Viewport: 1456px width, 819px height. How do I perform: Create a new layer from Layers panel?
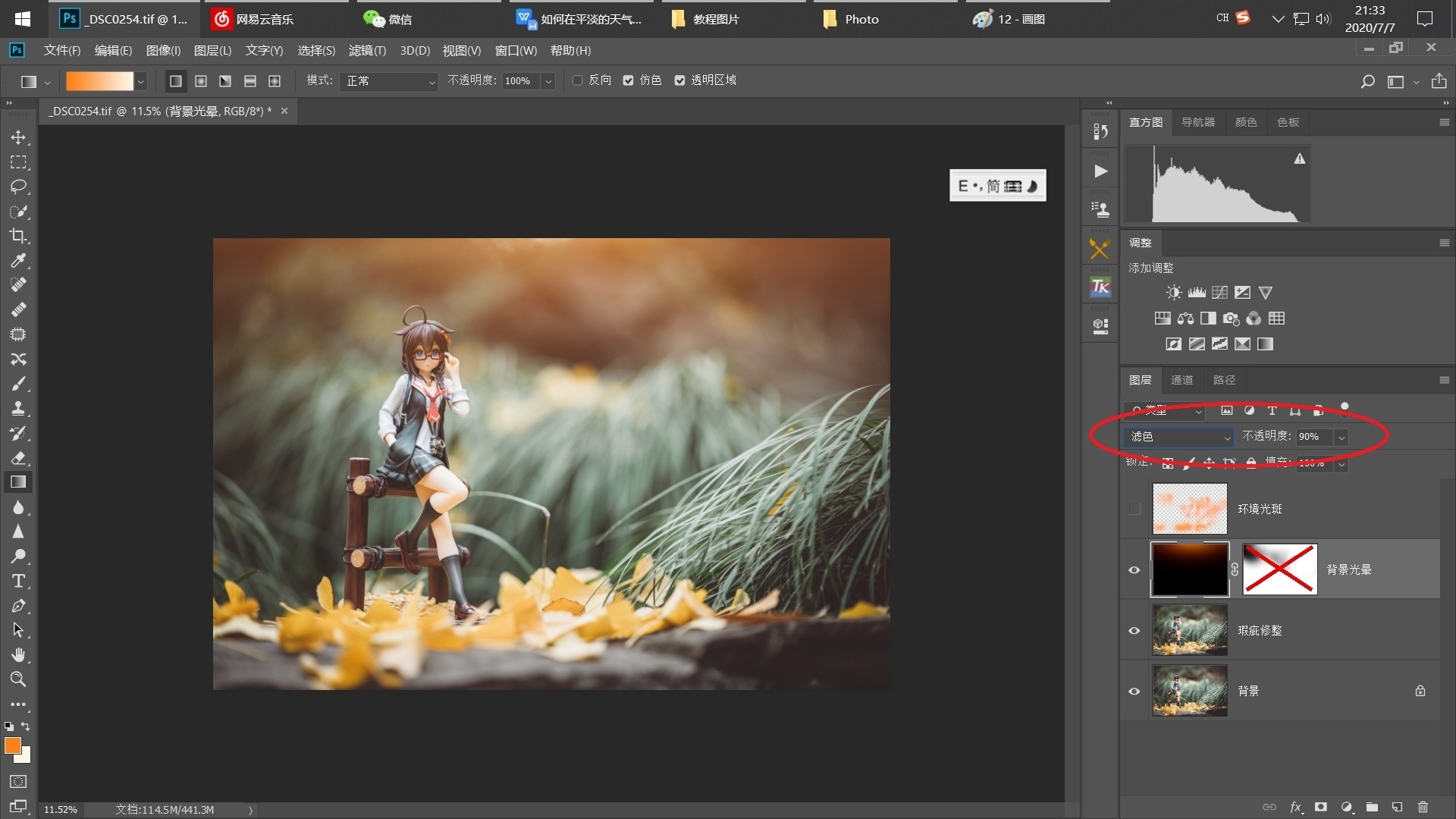pyautogui.click(x=1397, y=807)
